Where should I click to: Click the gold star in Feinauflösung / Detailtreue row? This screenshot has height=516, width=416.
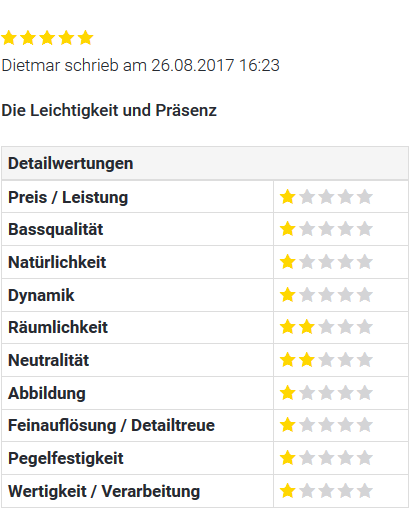pos(288,425)
